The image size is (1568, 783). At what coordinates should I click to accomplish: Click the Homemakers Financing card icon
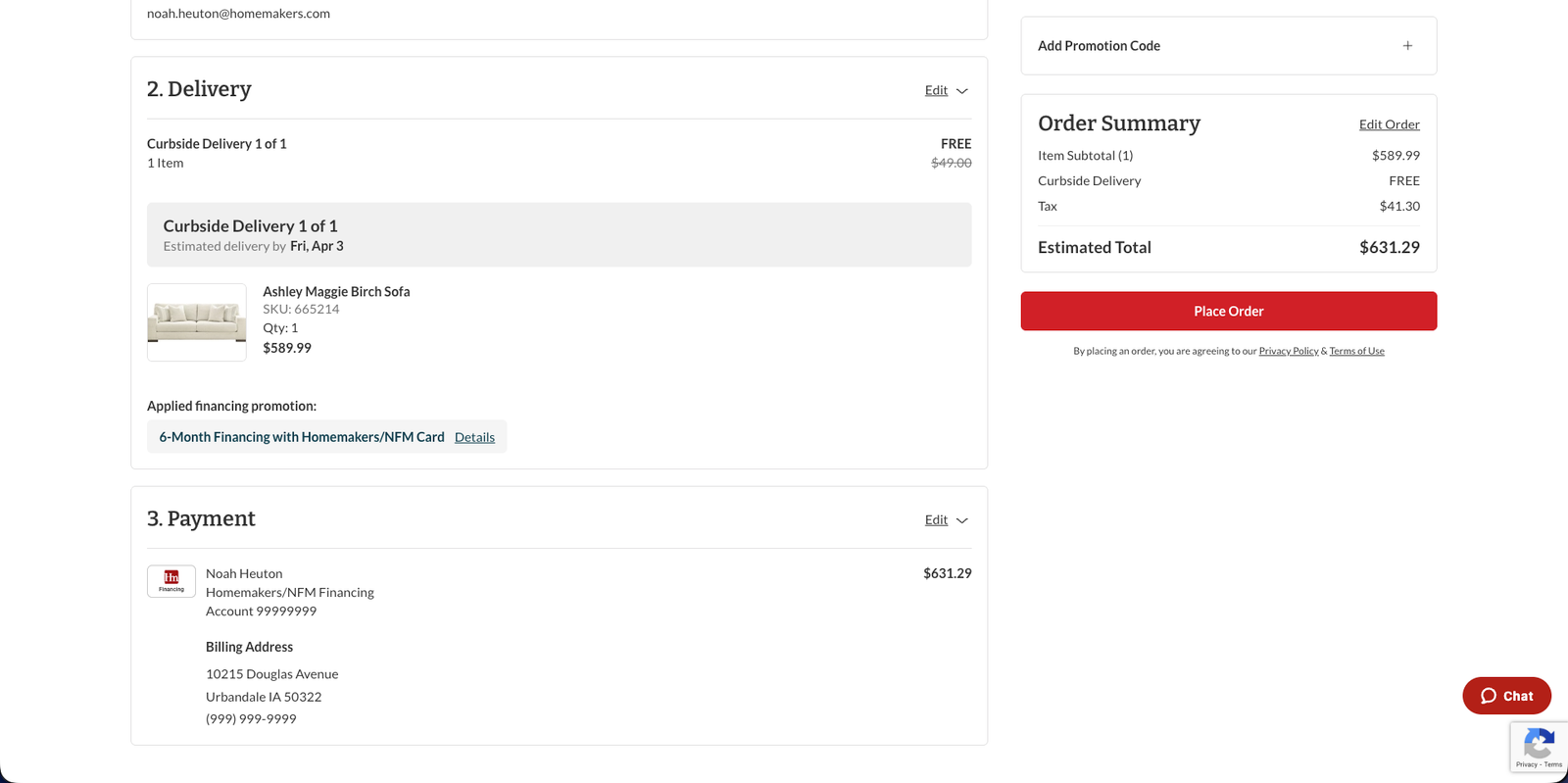pyautogui.click(x=171, y=581)
